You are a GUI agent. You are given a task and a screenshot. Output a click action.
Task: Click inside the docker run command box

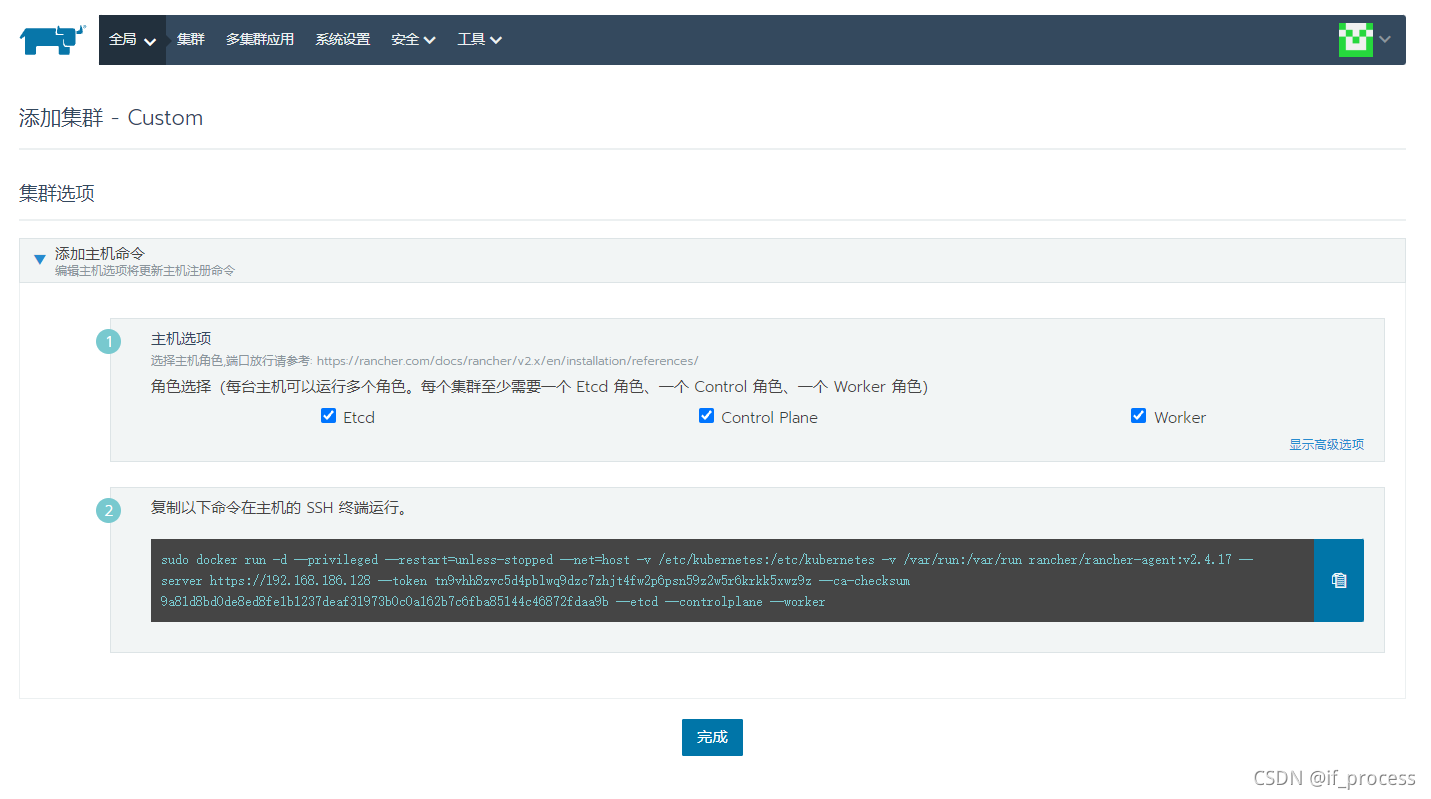click(732, 581)
